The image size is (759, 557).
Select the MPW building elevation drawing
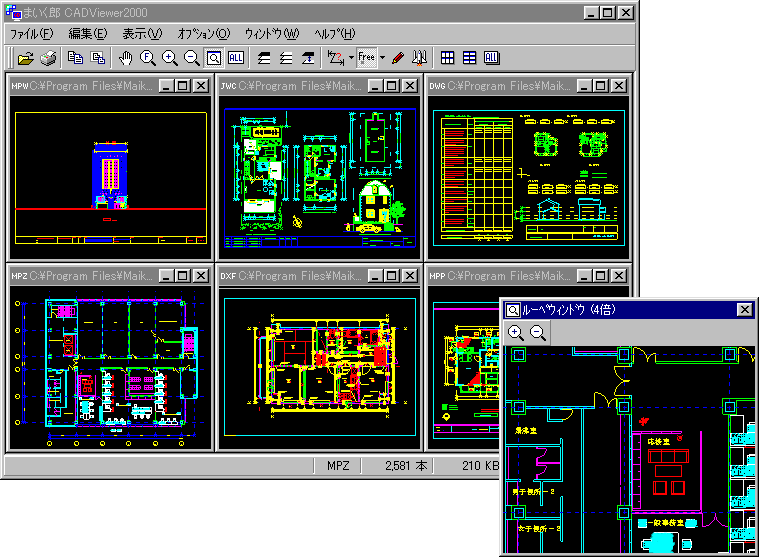(x=111, y=178)
